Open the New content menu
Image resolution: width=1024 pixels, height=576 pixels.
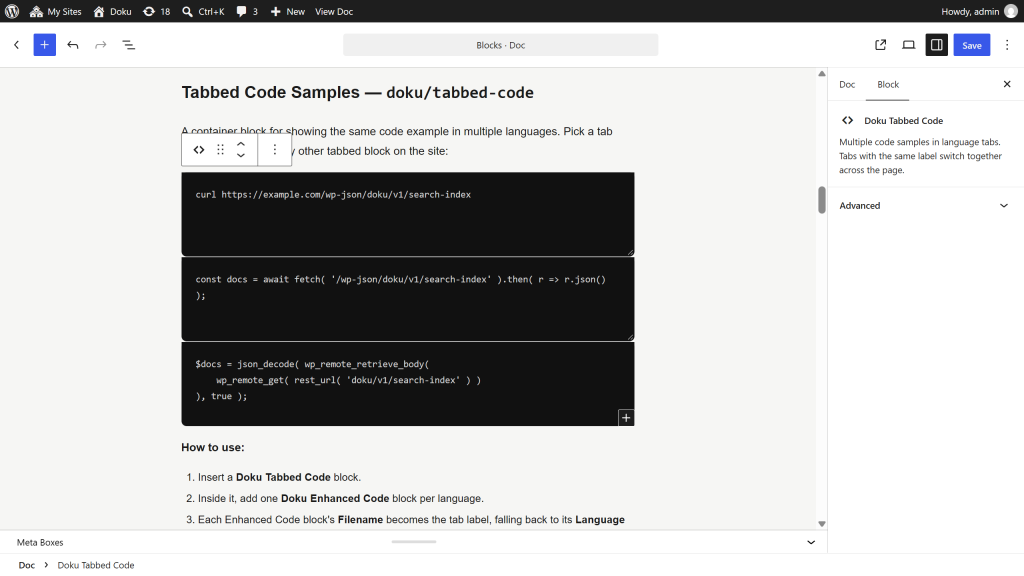tap(287, 11)
